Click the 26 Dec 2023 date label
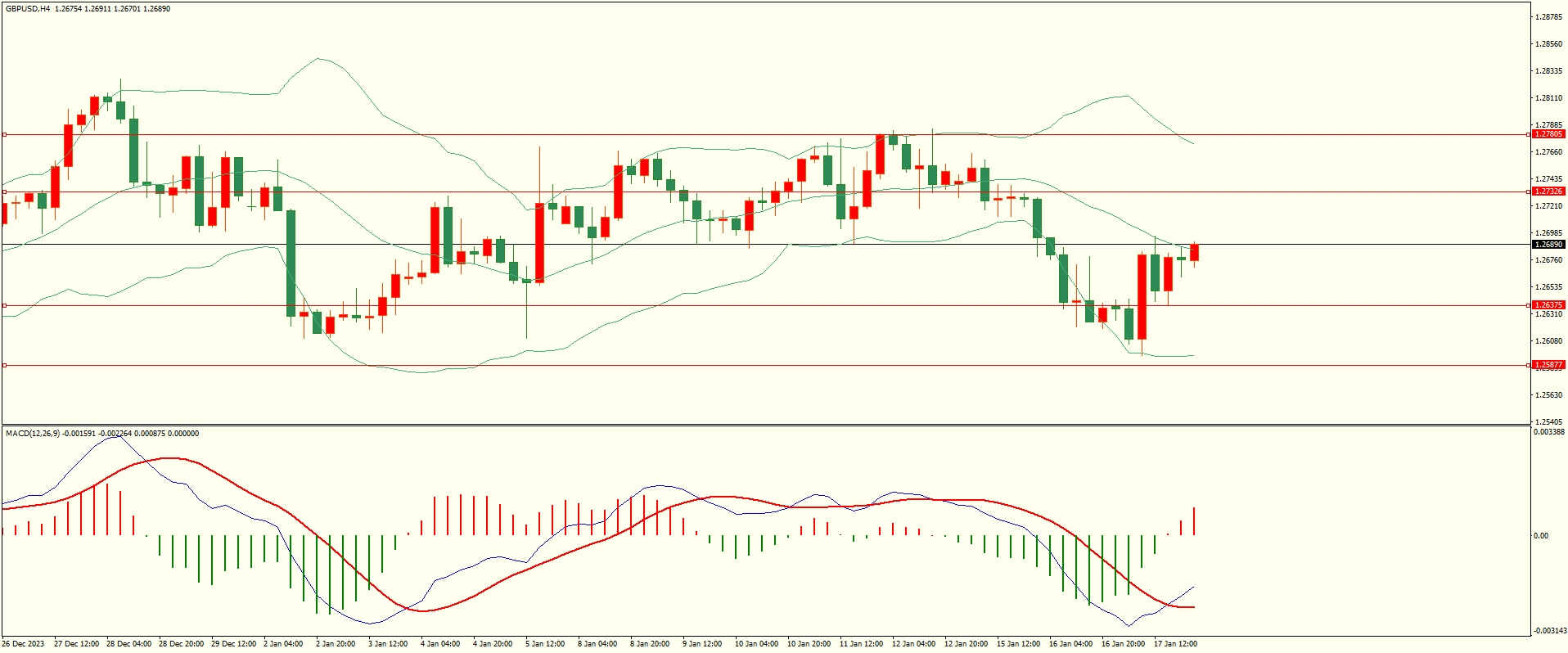1568x653 pixels. tap(24, 644)
